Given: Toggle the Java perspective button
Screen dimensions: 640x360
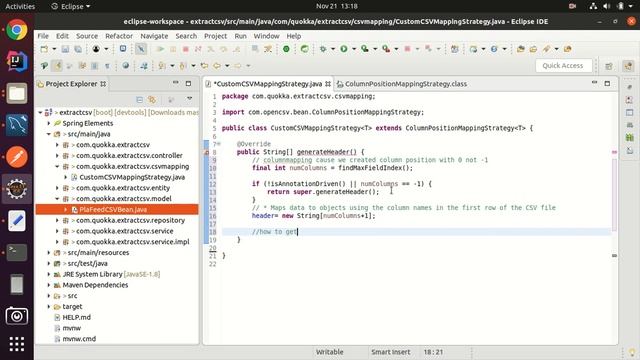Looking at the screenshot, I should 628,66.
